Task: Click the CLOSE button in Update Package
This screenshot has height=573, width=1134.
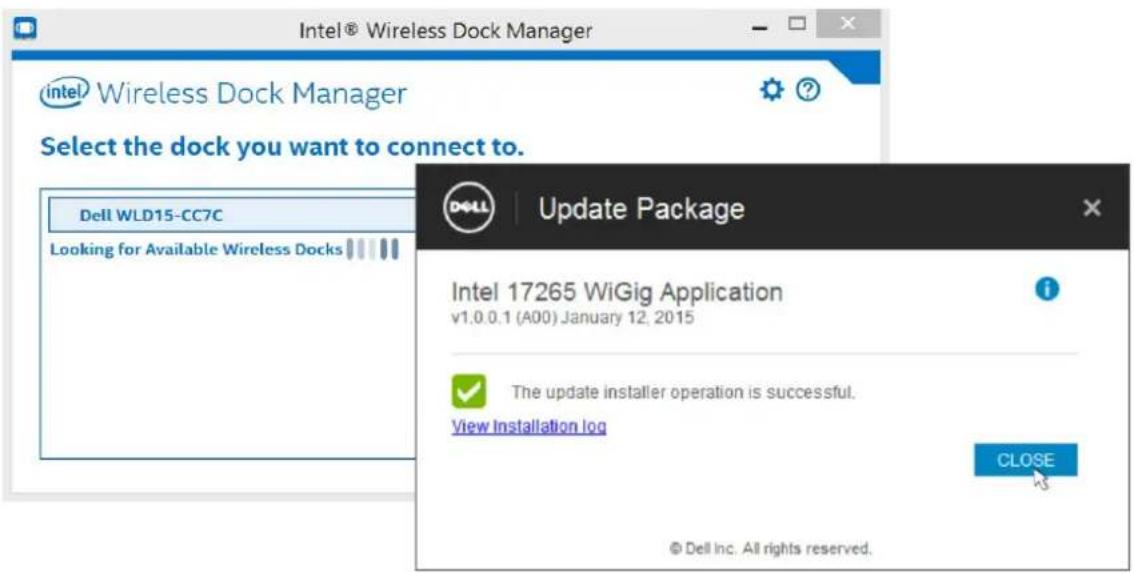Action: (x=1026, y=460)
